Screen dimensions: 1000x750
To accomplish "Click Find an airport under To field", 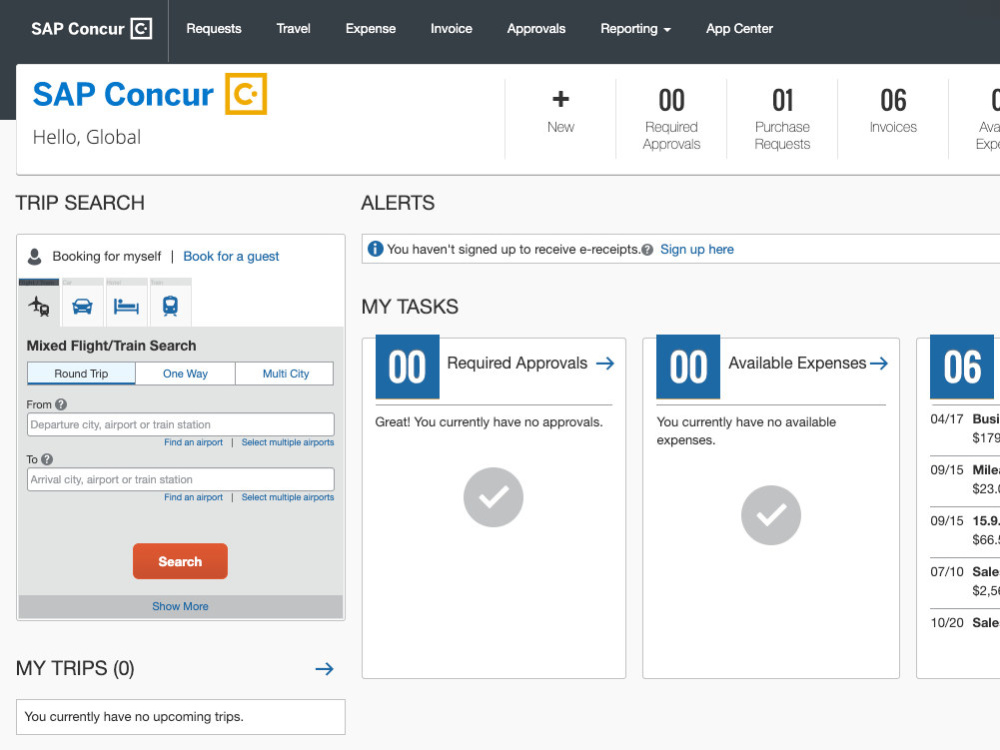I will click(x=193, y=497).
